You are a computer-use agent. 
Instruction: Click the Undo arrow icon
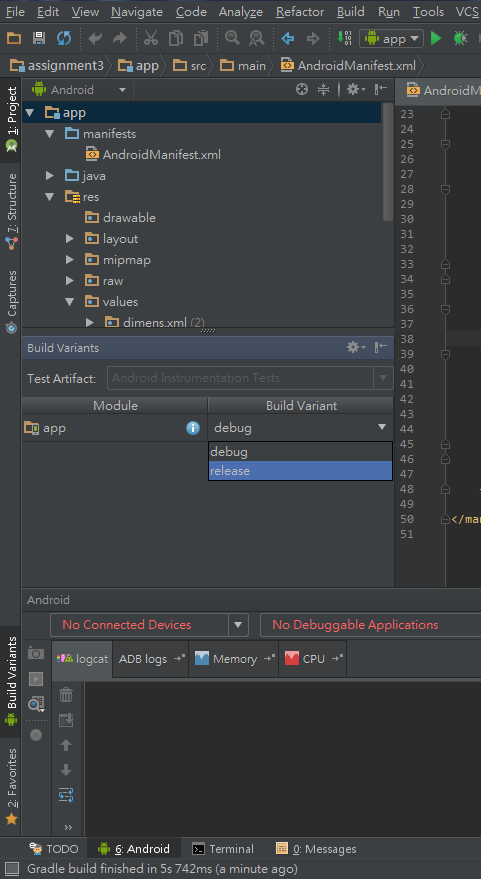(95, 38)
